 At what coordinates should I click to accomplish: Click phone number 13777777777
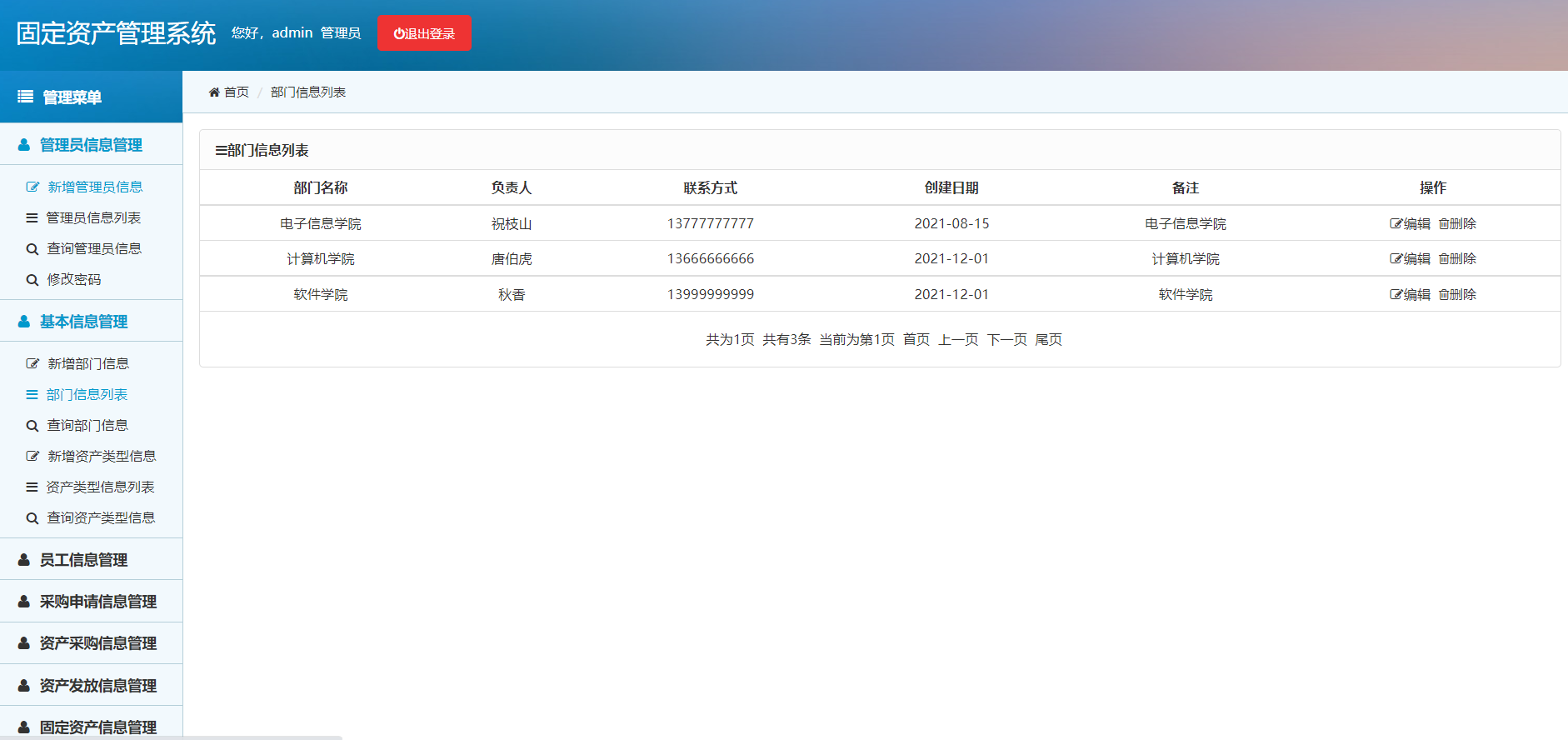click(x=711, y=223)
